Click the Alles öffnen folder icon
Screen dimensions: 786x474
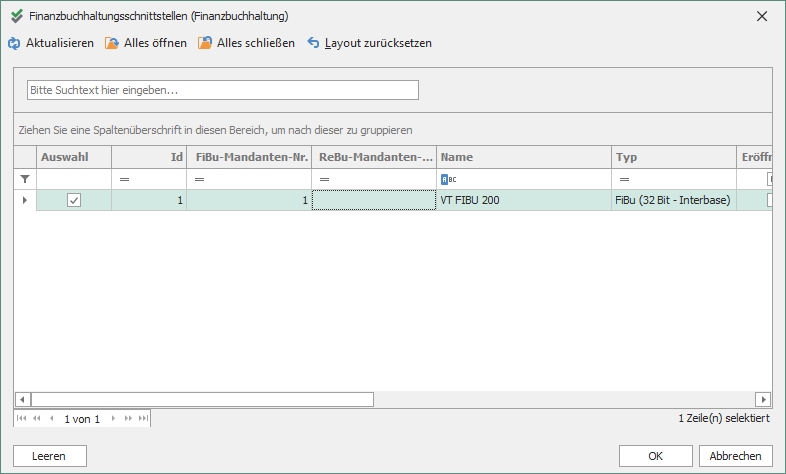click(x=111, y=44)
